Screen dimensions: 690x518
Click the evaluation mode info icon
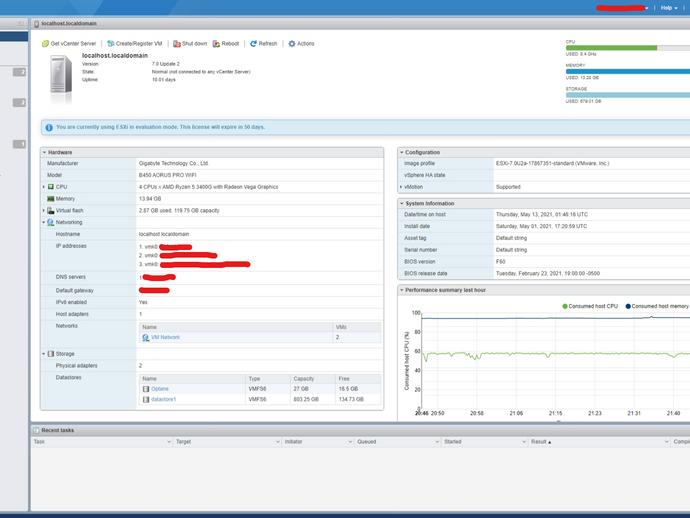coord(49,128)
